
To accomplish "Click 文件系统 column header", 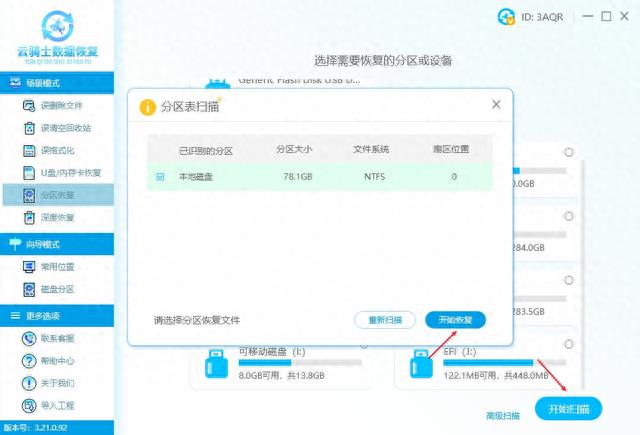I will [x=371, y=149].
